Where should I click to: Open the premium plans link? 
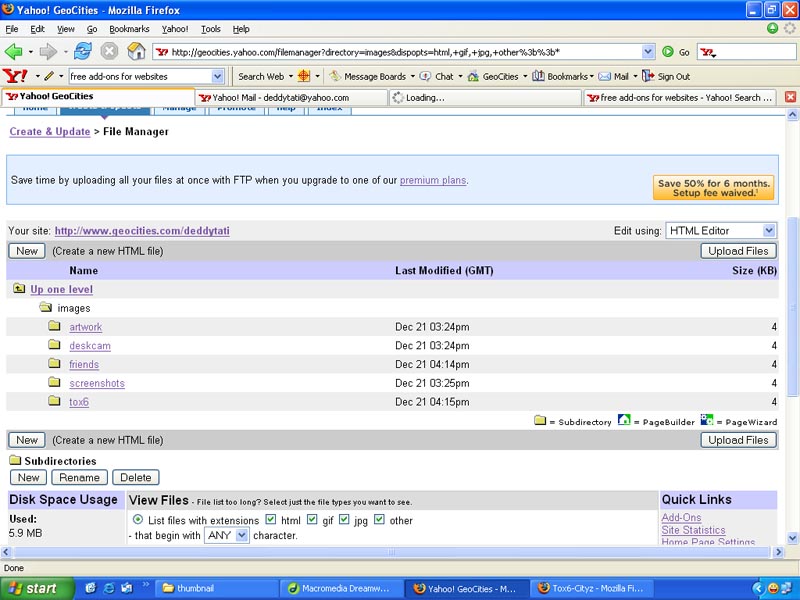[433, 180]
